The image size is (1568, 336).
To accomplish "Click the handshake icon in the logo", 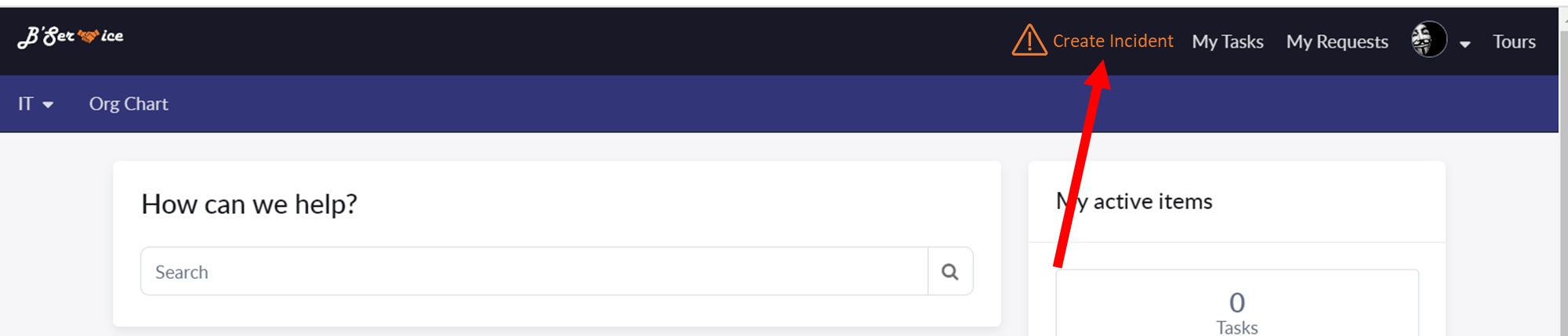I will (89, 36).
